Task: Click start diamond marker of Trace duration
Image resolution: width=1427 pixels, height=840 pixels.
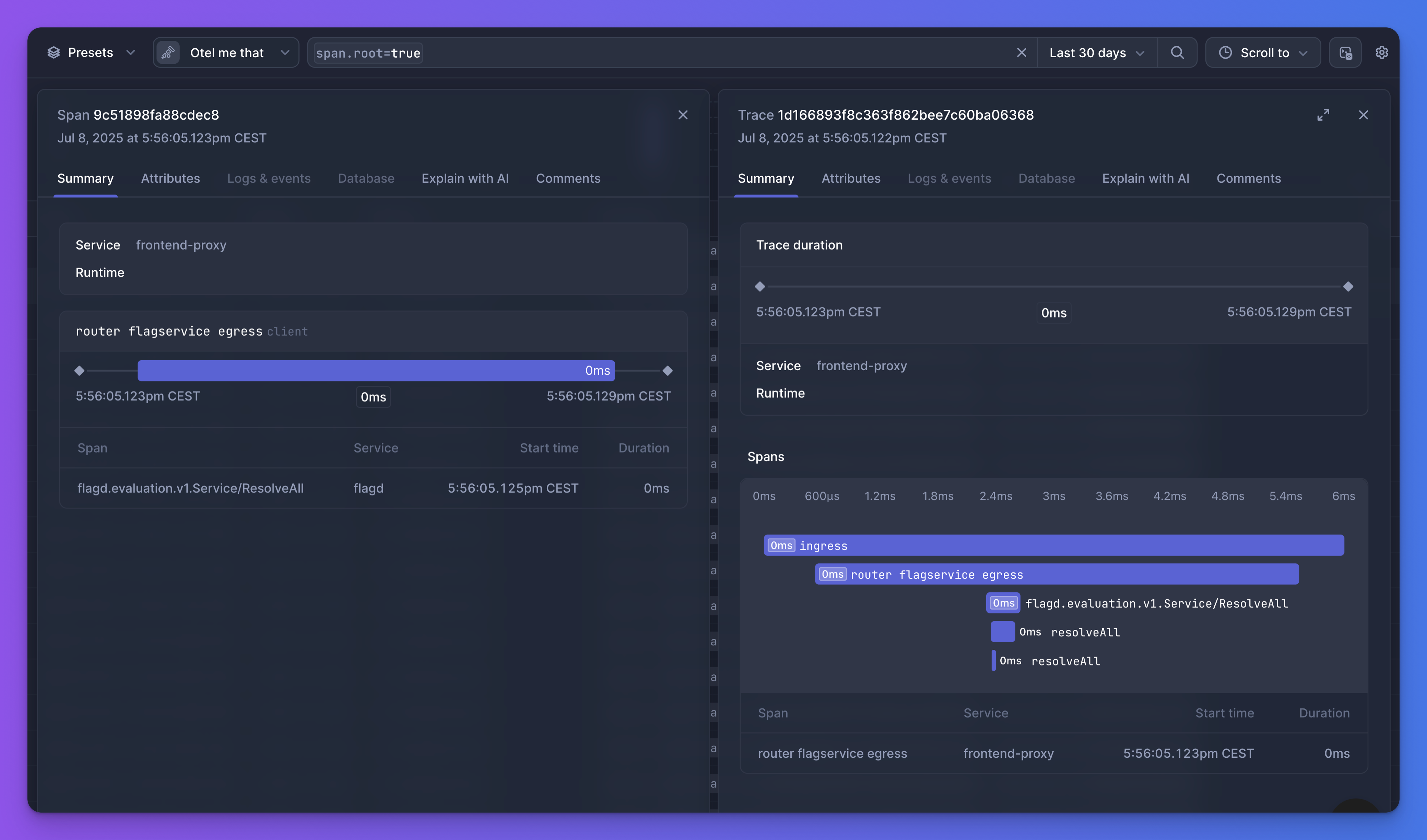Action: tap(760, 286)
